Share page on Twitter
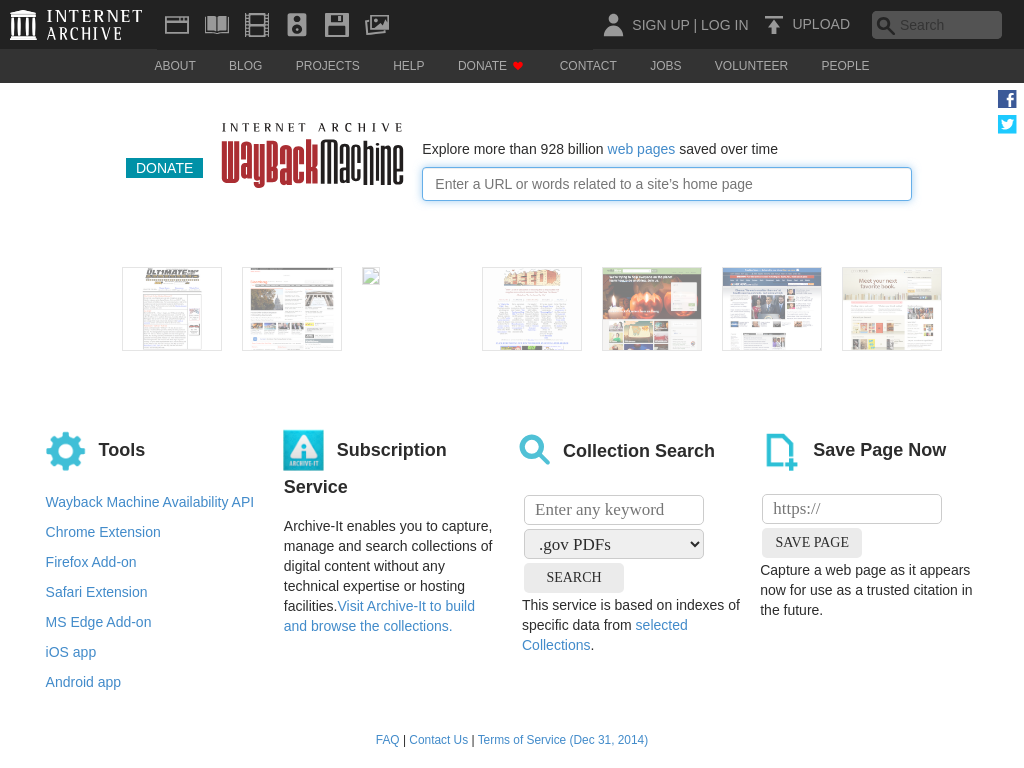 1007,124
